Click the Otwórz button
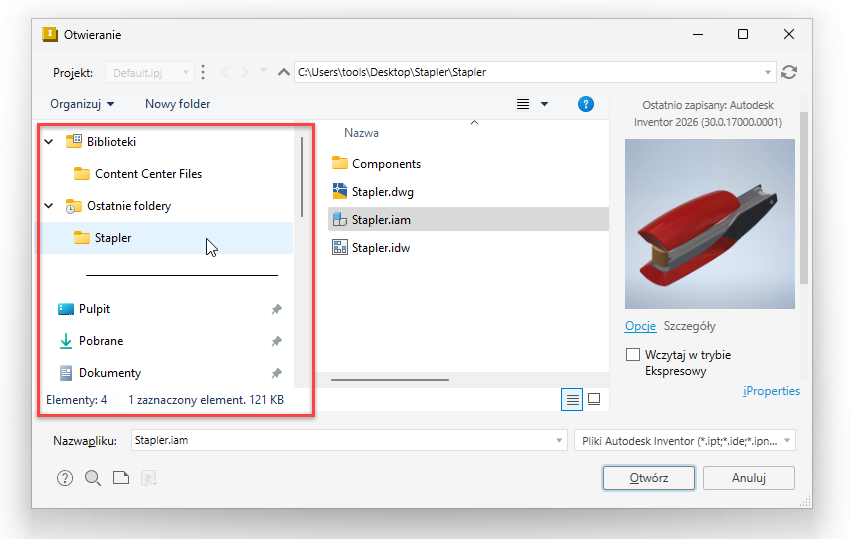850x539 pixels. pos(649,478)
